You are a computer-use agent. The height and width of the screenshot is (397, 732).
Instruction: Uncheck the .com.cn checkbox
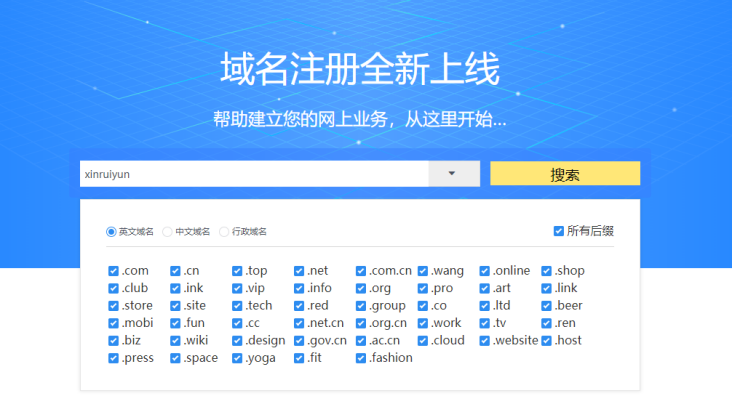361,271
